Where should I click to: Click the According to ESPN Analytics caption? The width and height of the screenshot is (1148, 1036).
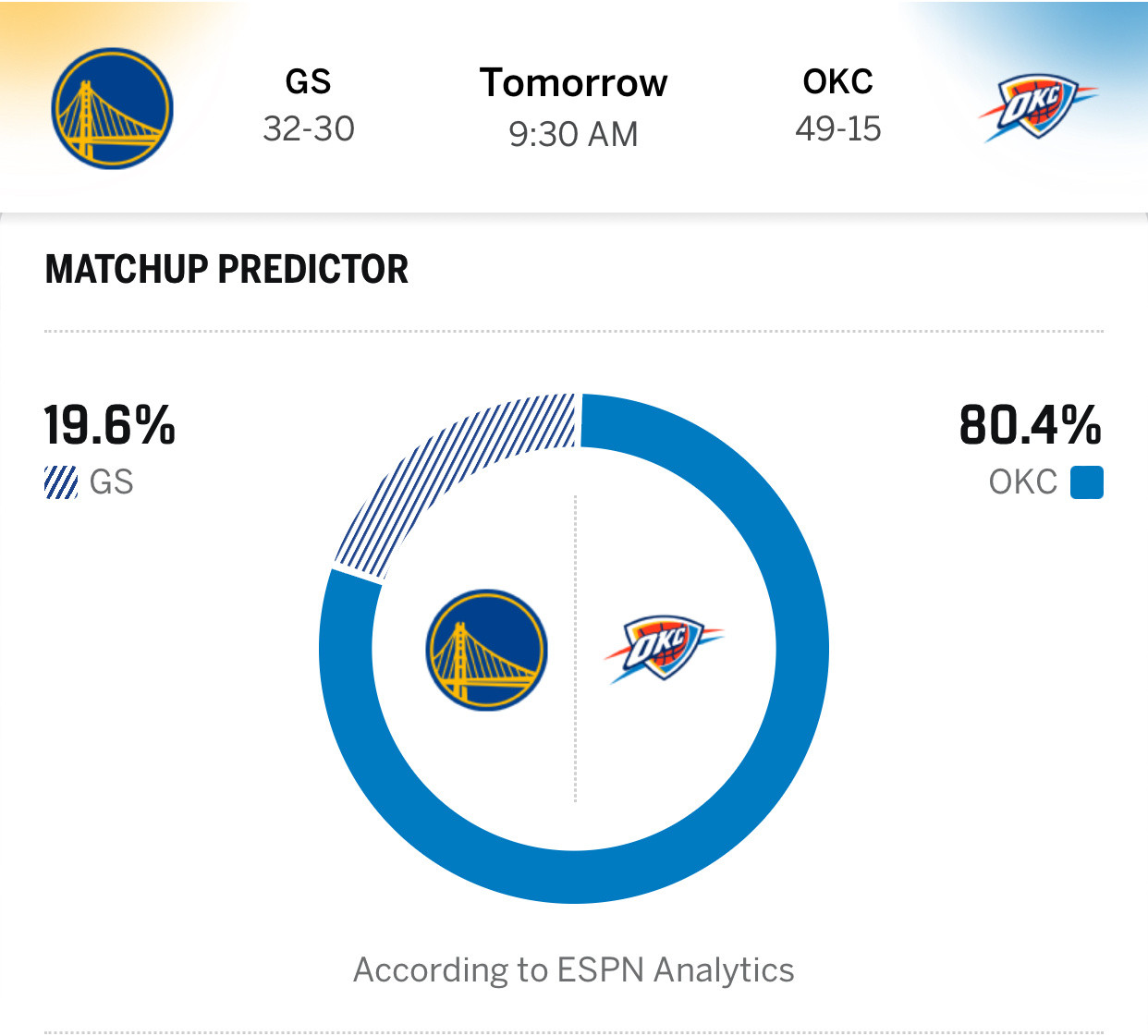tap(573, 969)
